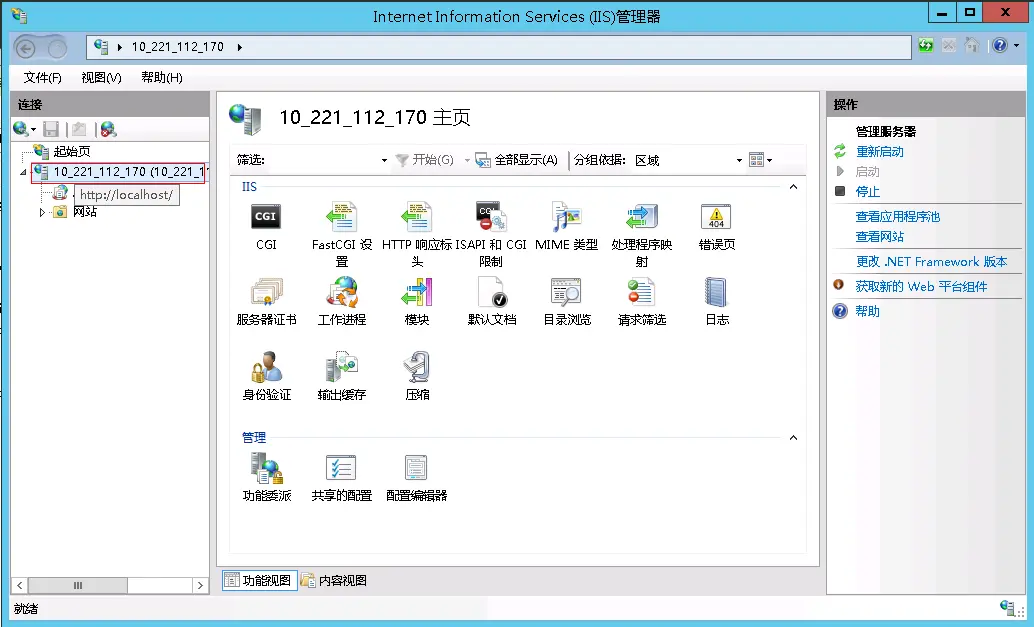
Task: Click left scroll arrow in 连接 pane
Action: coord(19,585)
